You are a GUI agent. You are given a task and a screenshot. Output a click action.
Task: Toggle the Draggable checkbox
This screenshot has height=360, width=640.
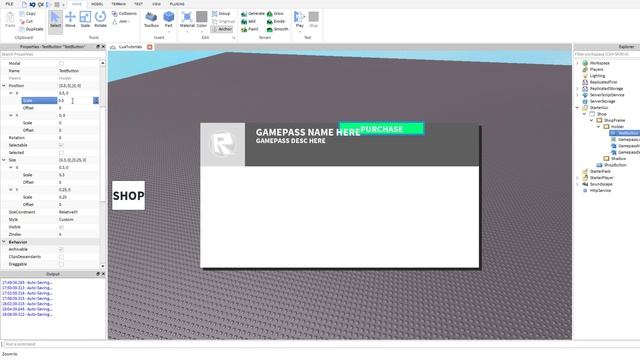tap(61, 264)
